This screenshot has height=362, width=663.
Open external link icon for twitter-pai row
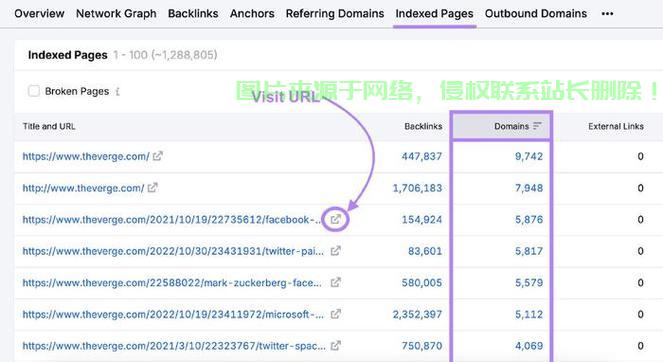[335, 251]
